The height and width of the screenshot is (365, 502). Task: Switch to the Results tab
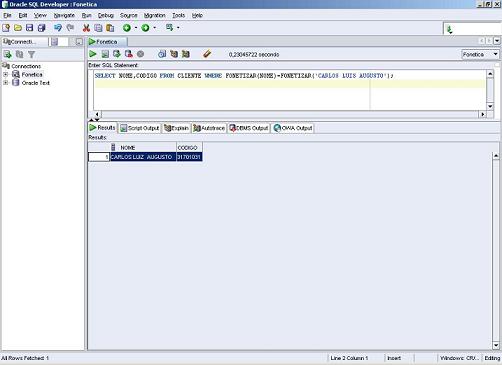pyautogui.click(x=102, y=128)
